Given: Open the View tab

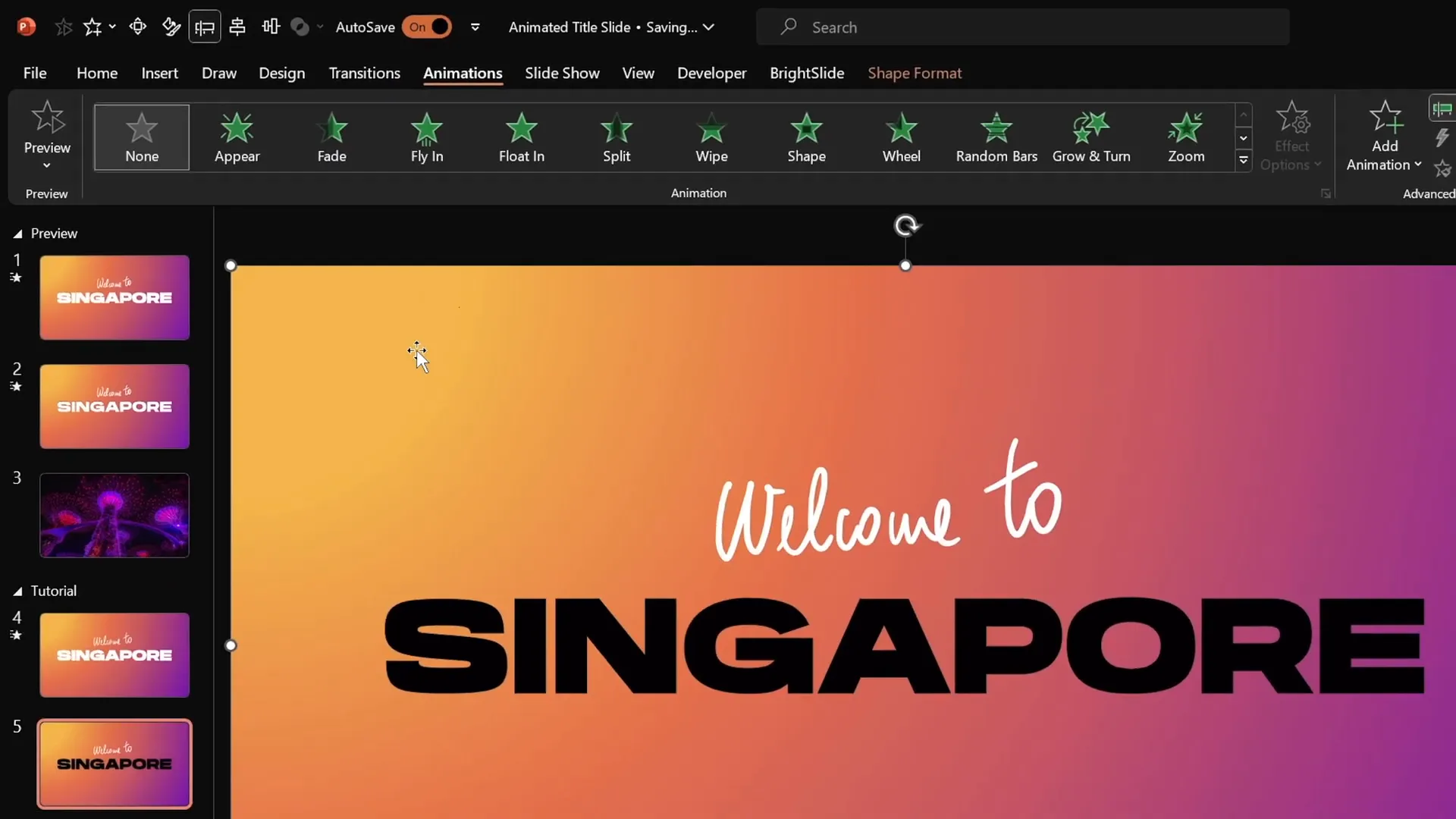Looking at the screenshot, I should pos(639,73).
